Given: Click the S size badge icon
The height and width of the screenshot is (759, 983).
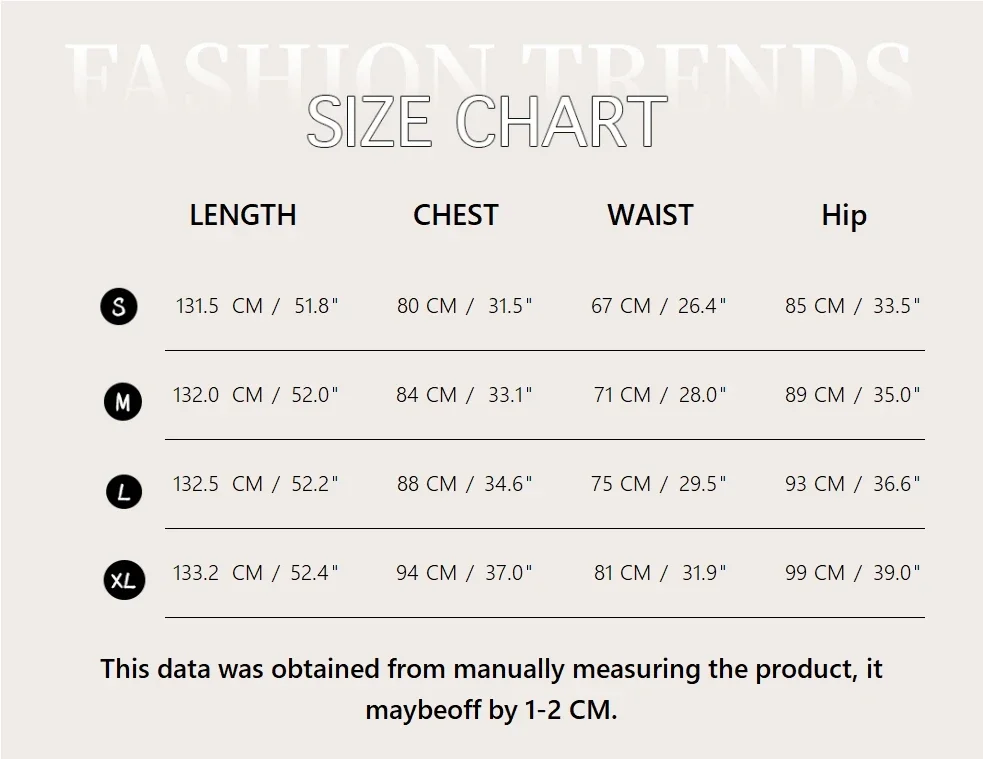Looking at the screenshot, I should point(119,306).
